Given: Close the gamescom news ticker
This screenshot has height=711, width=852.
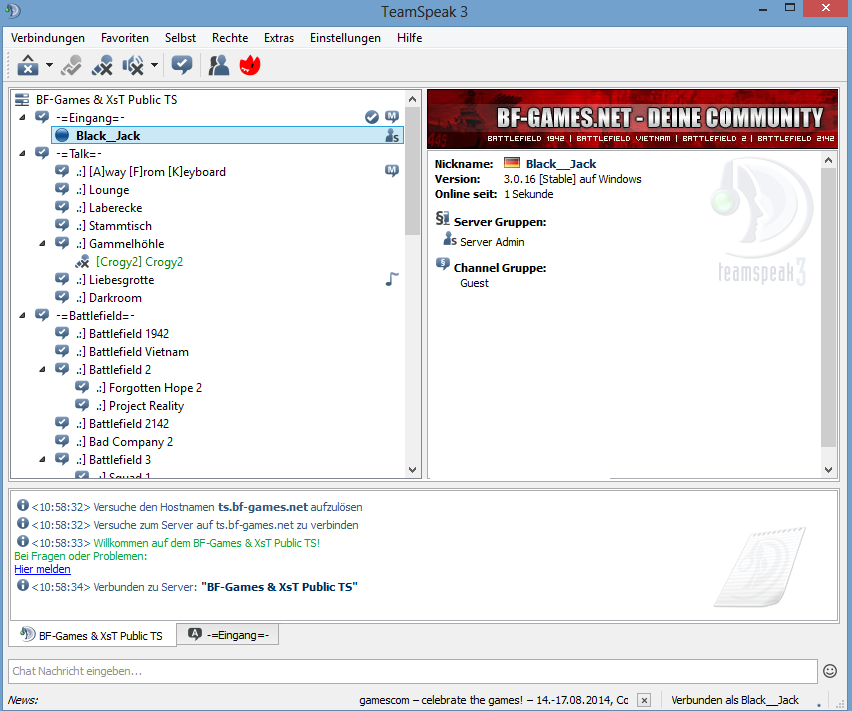Looking at the screenshot, I should coord(643,700).
